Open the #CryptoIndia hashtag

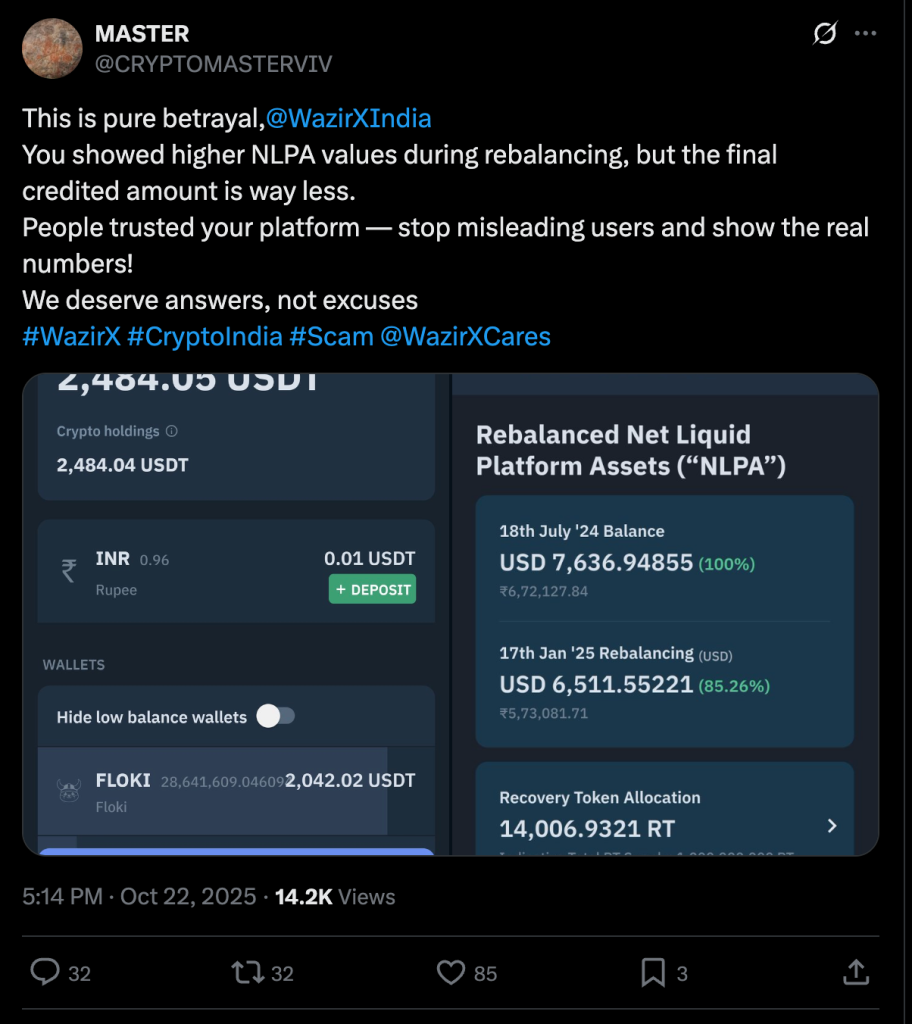coord(205,336)
